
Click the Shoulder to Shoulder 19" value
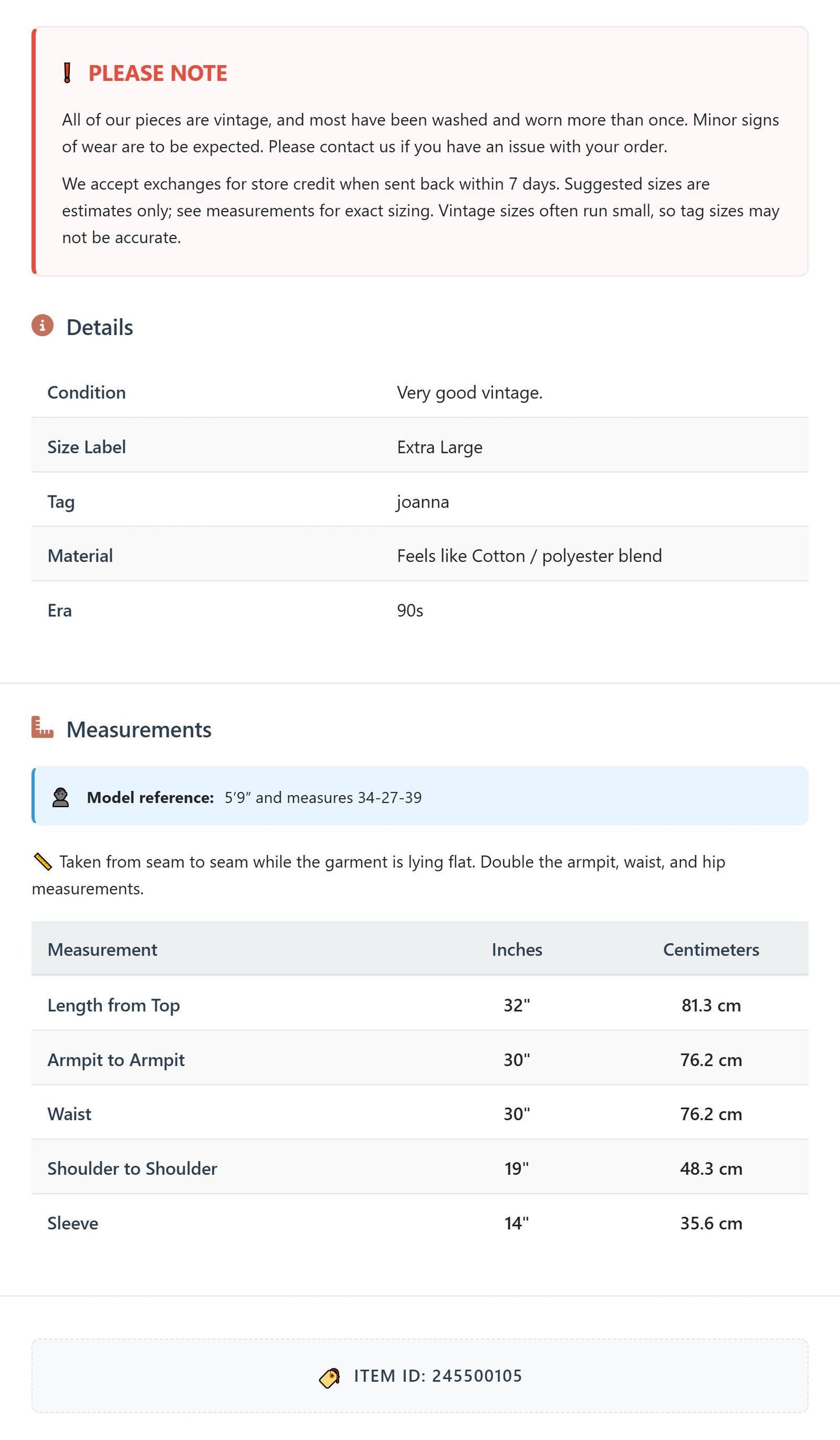pyautogui.click(x=517, y=1168)
